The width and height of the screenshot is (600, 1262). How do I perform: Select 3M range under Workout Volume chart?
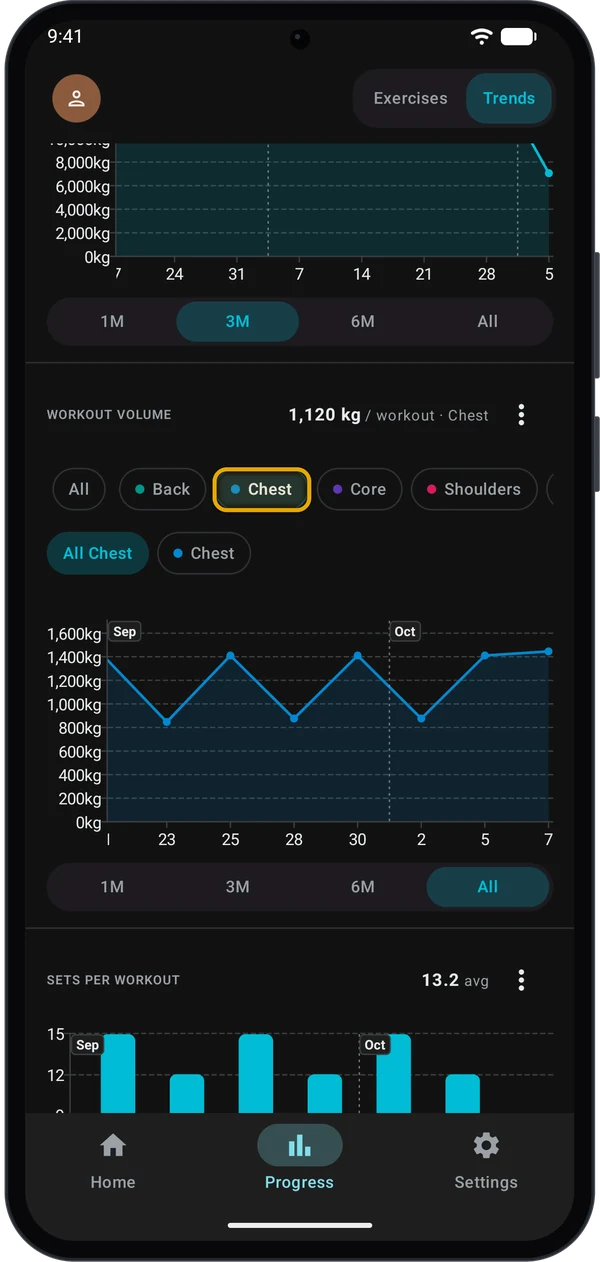point(237,887)
